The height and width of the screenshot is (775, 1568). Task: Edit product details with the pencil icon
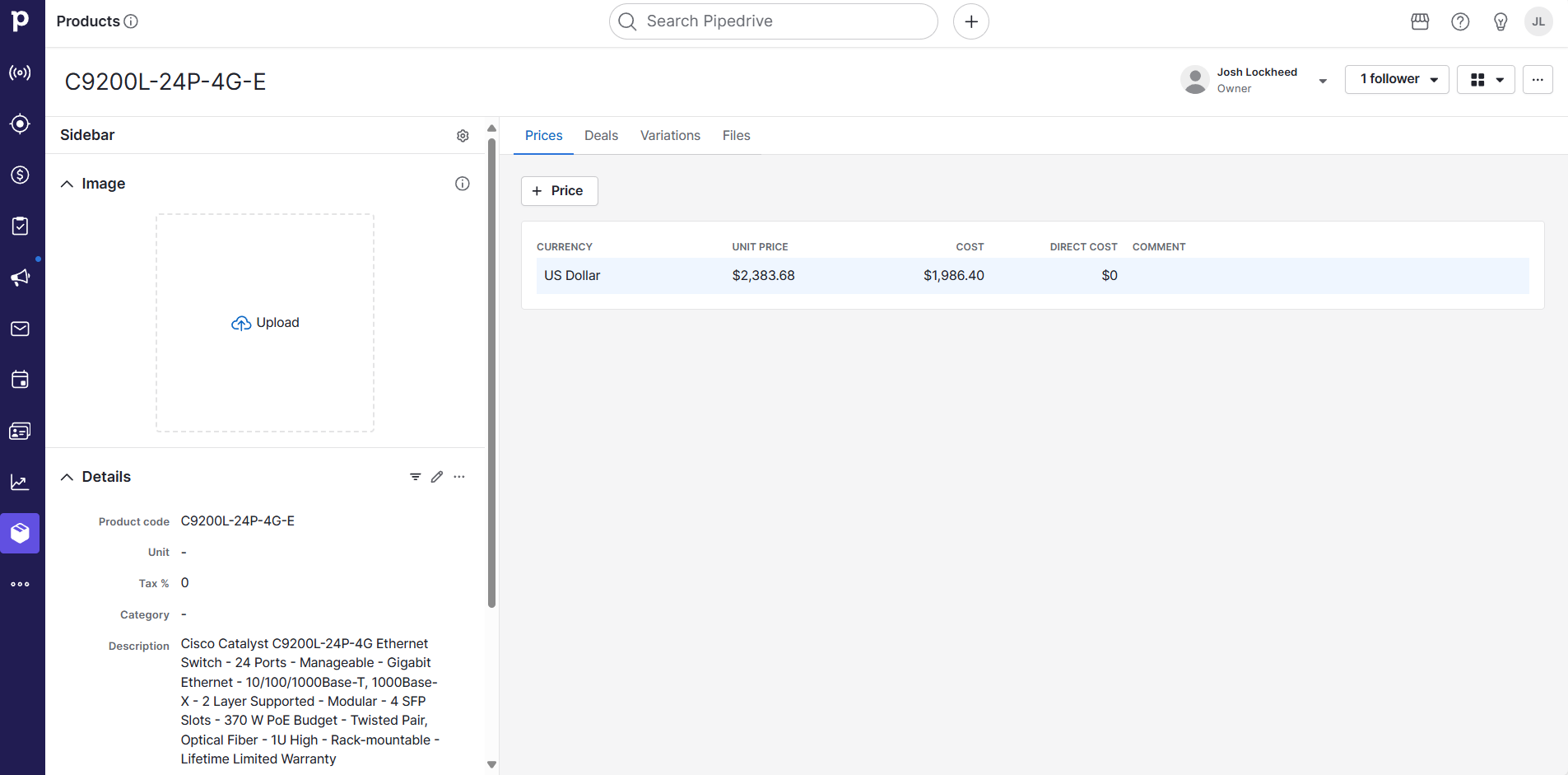437,476
